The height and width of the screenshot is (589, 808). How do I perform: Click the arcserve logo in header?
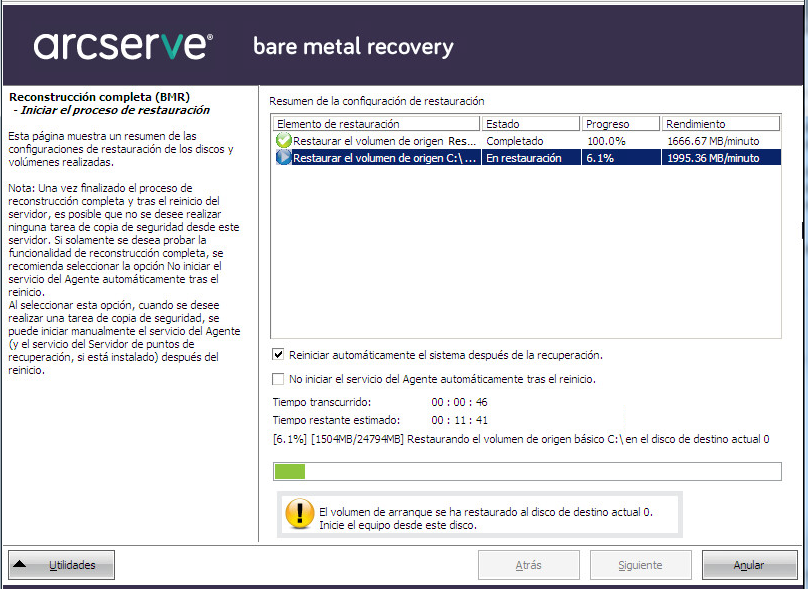123,46
